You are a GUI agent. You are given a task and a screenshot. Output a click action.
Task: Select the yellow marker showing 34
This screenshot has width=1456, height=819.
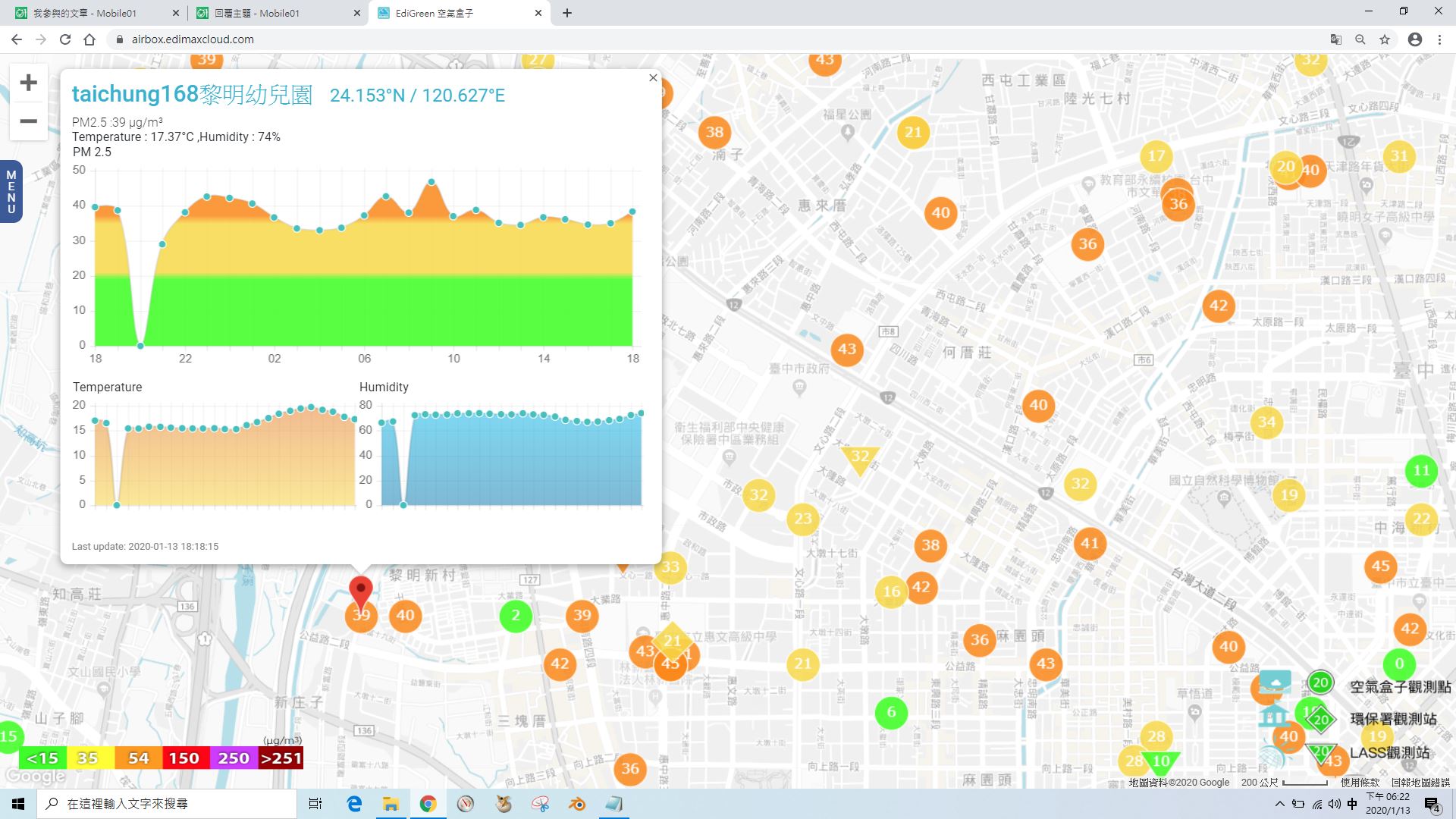[1266, 422]
